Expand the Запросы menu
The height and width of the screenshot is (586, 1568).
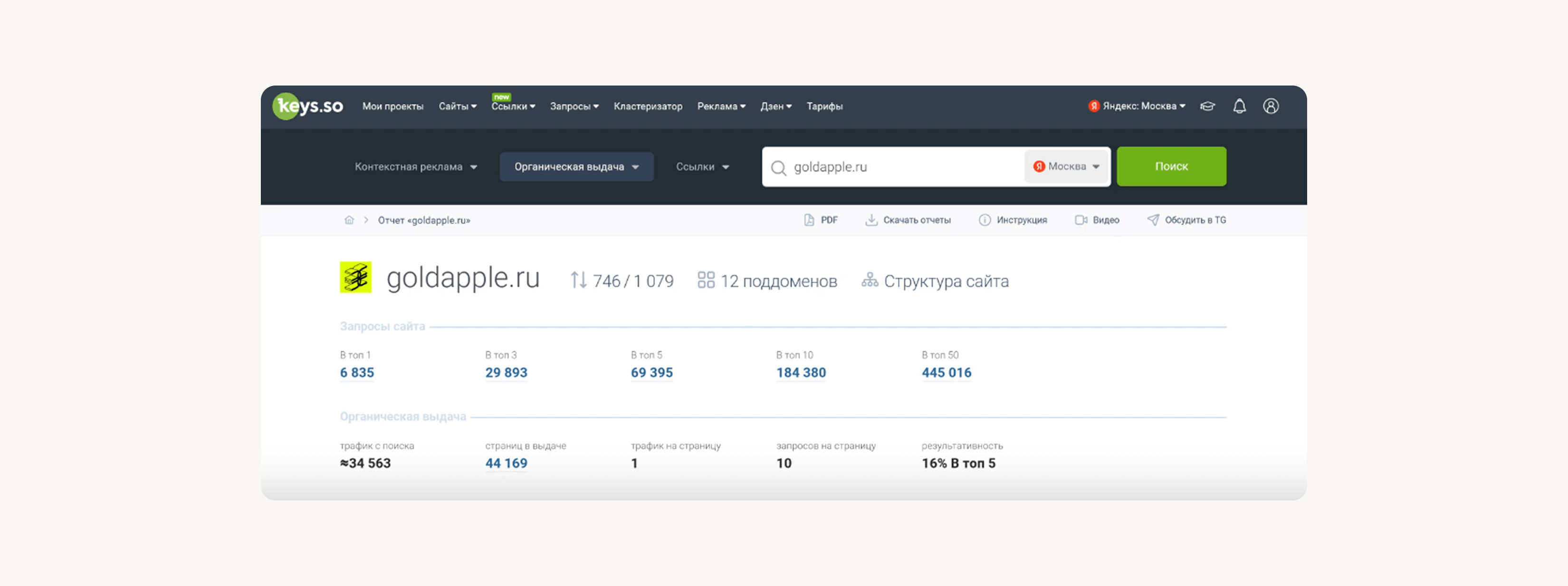tap(574, 106)
